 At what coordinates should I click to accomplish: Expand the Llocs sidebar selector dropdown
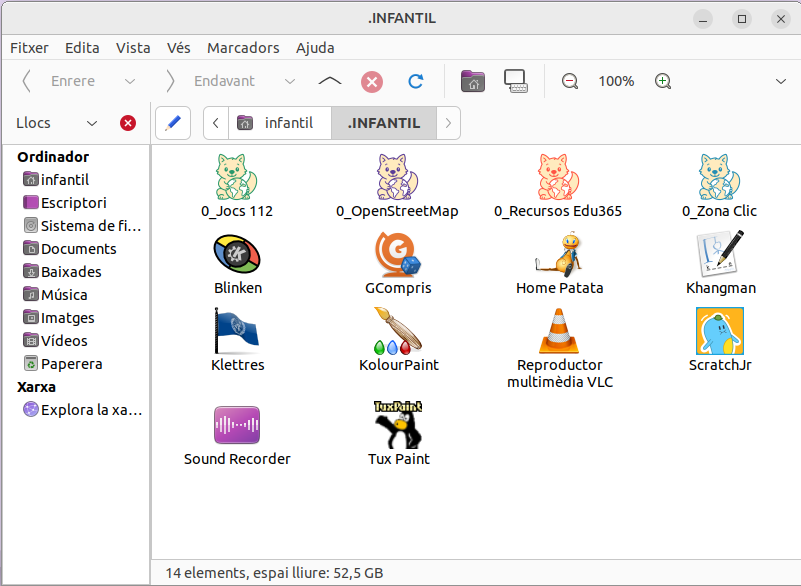click(92, 123)
